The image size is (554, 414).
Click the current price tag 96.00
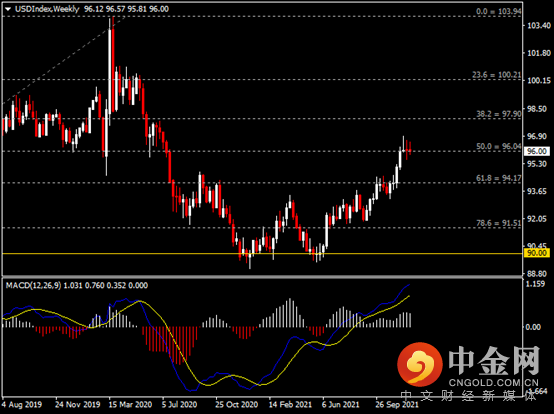(536, 151)
